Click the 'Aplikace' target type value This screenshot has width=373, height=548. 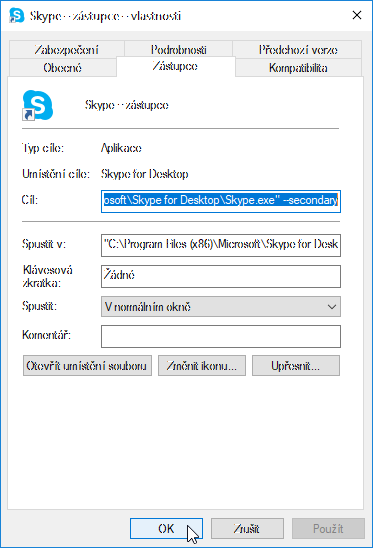click(121, 148)
